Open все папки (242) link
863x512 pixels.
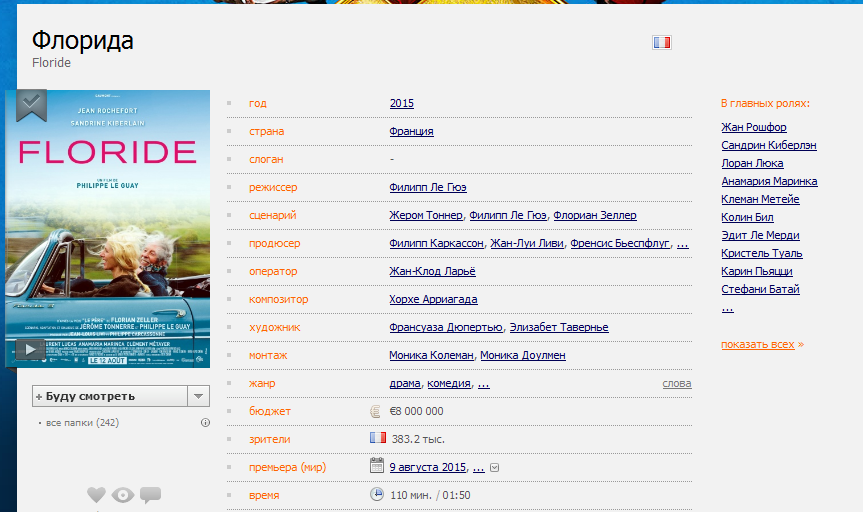click(82, 423)
